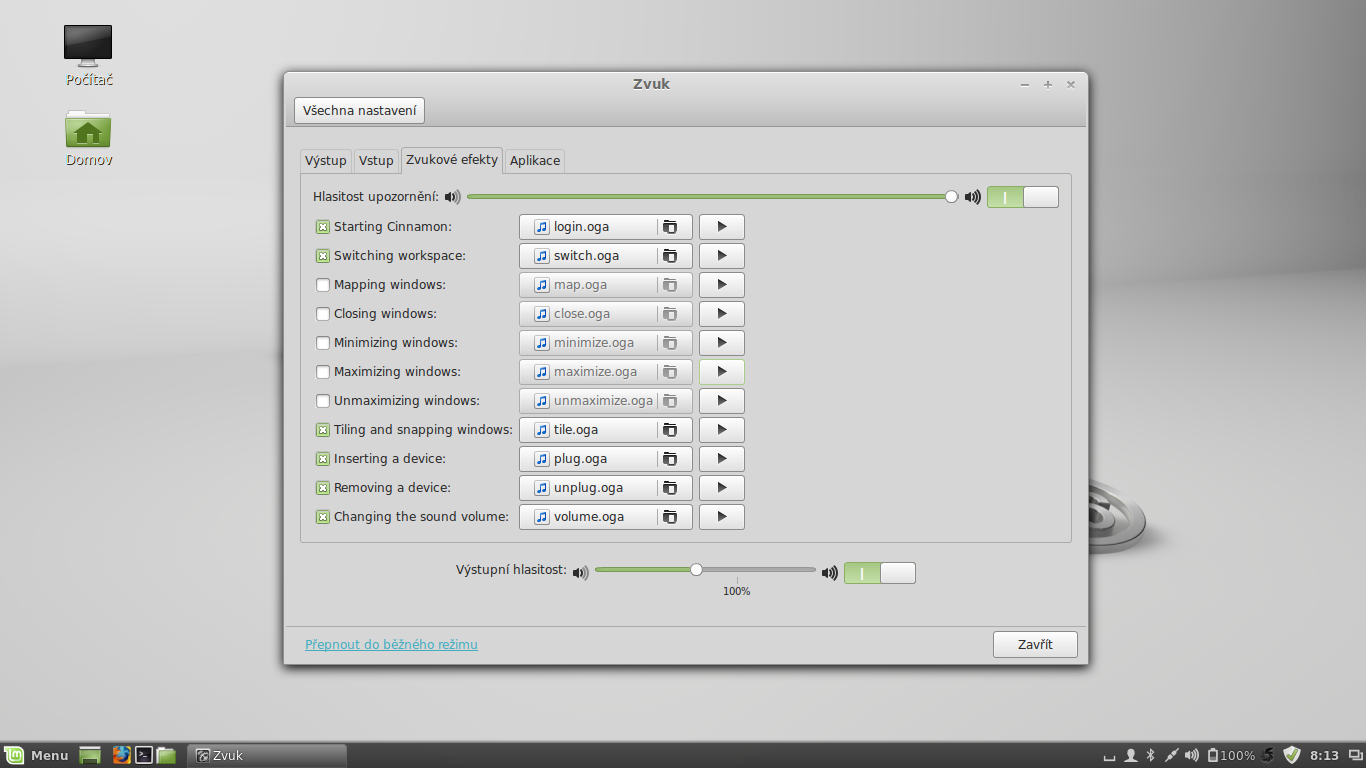Click the speaker icon beside Hlasitost upozornění
This screenshot has width=1366, height=768.
pos(453,196)
